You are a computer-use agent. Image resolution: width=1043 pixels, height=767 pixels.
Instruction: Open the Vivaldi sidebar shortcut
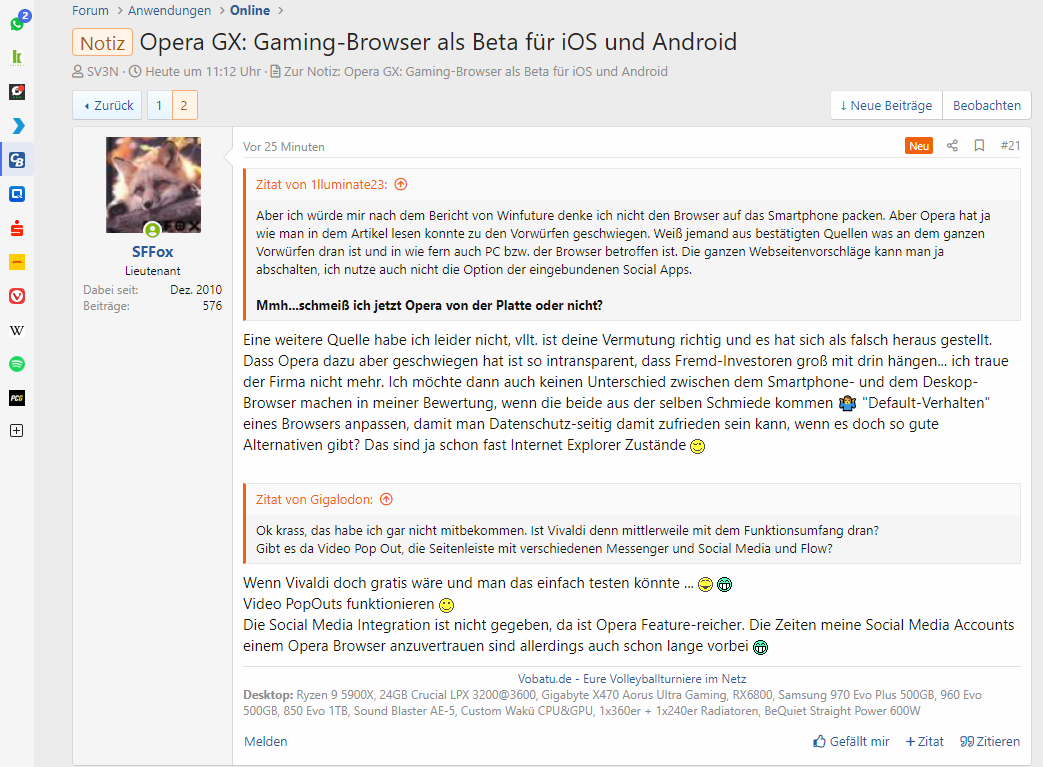[x=17, y=296]
